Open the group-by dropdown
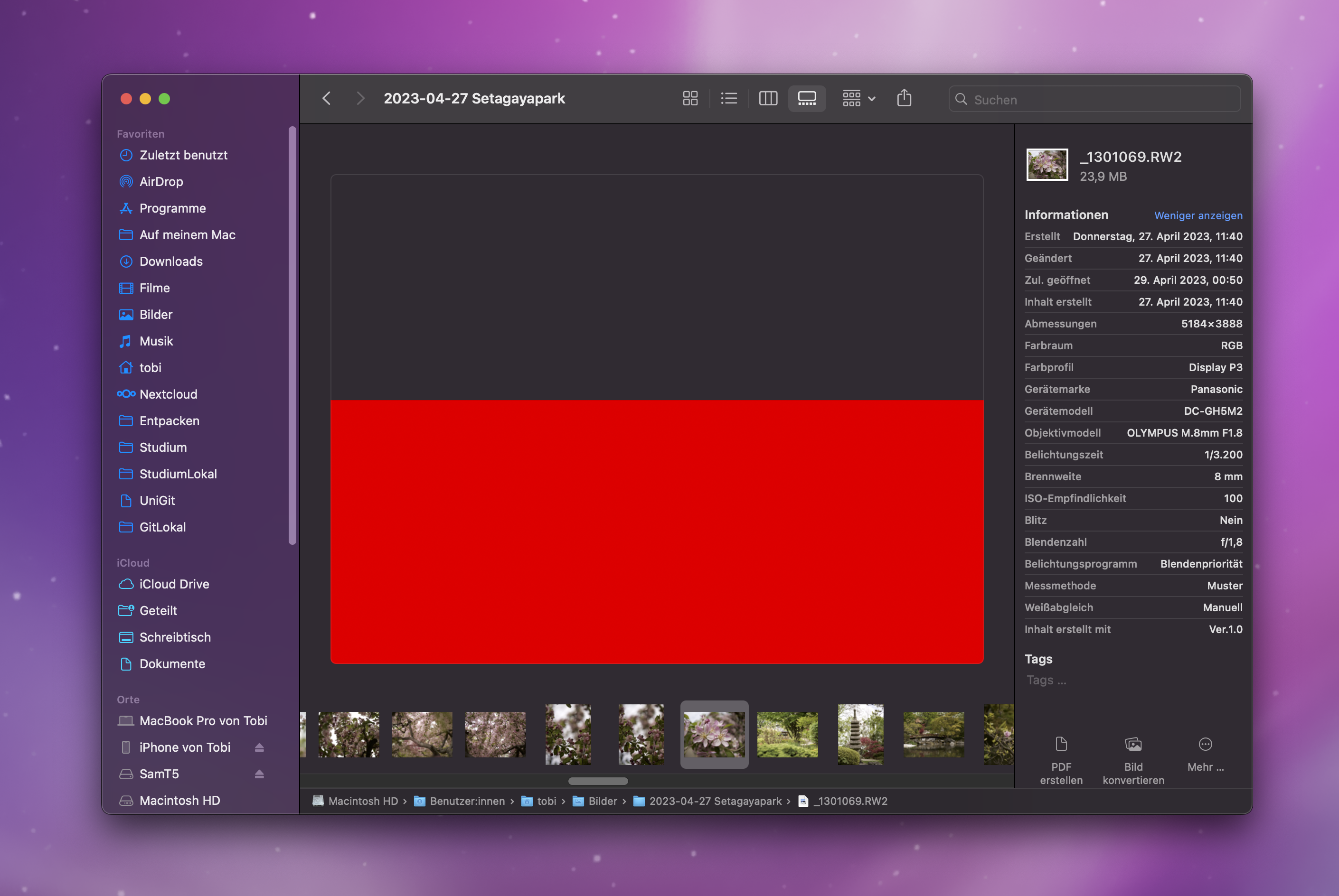 859,99
